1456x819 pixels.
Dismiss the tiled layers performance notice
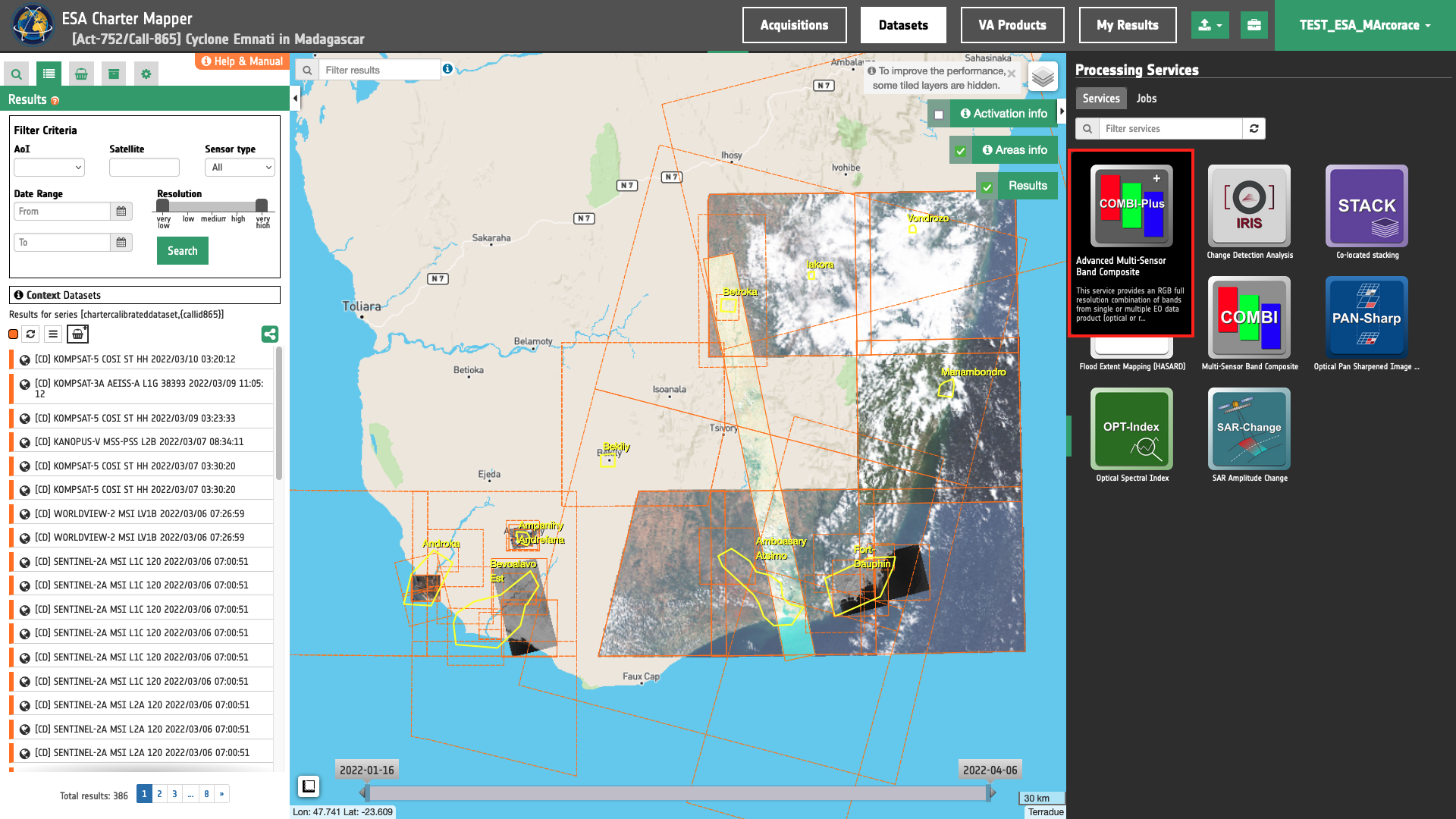1012,74
